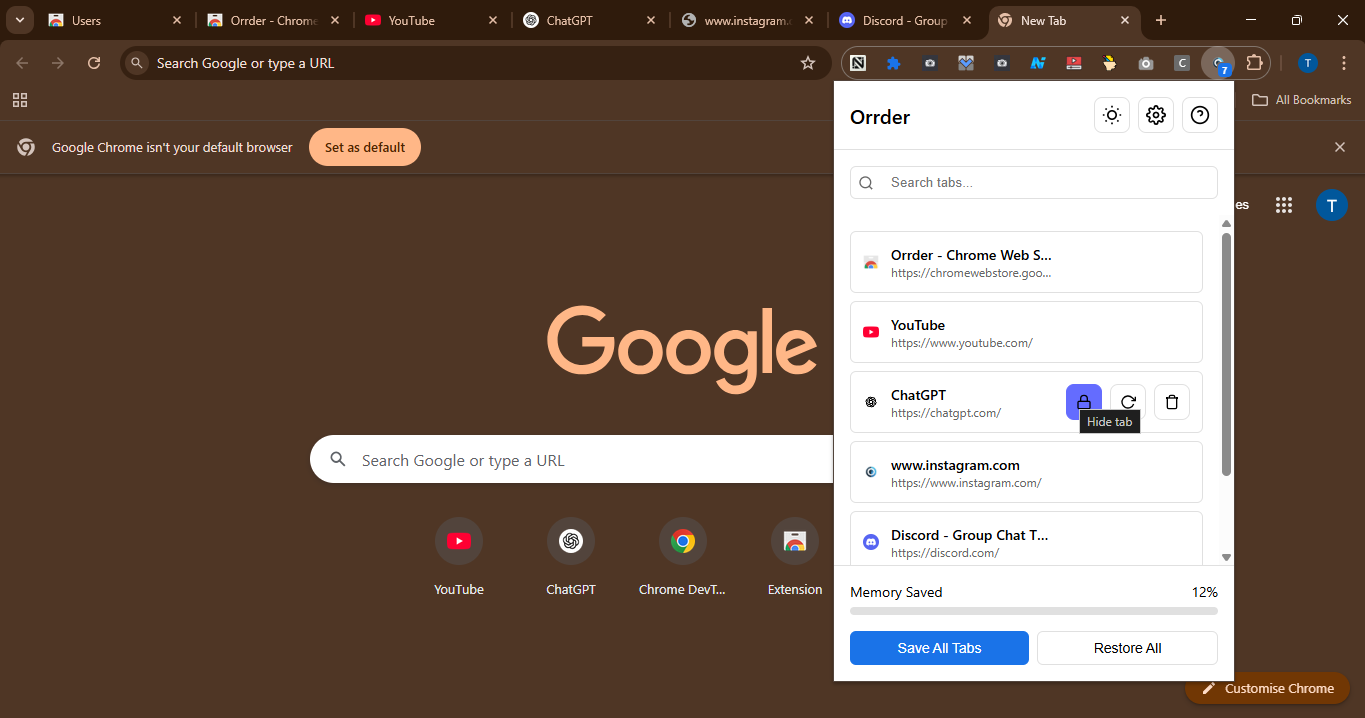The image size is (1365, 718).
Task: Click ChatGPT title in Orrder list
Action: (918, 395)
